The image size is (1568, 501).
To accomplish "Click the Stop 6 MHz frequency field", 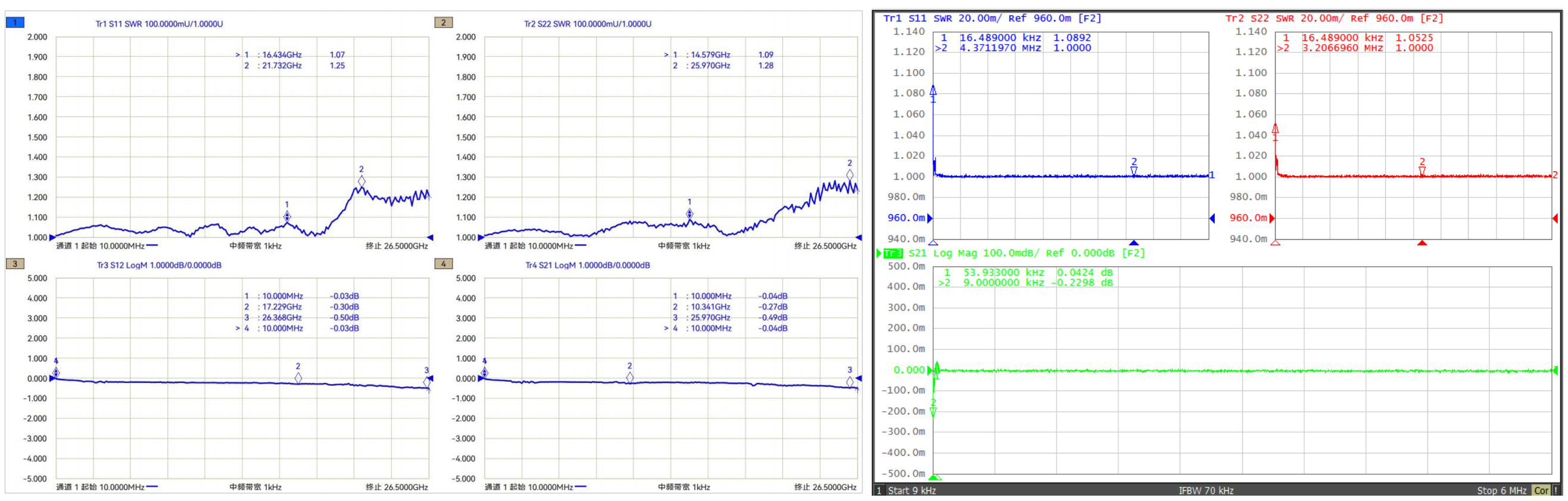I will 1501,491.
